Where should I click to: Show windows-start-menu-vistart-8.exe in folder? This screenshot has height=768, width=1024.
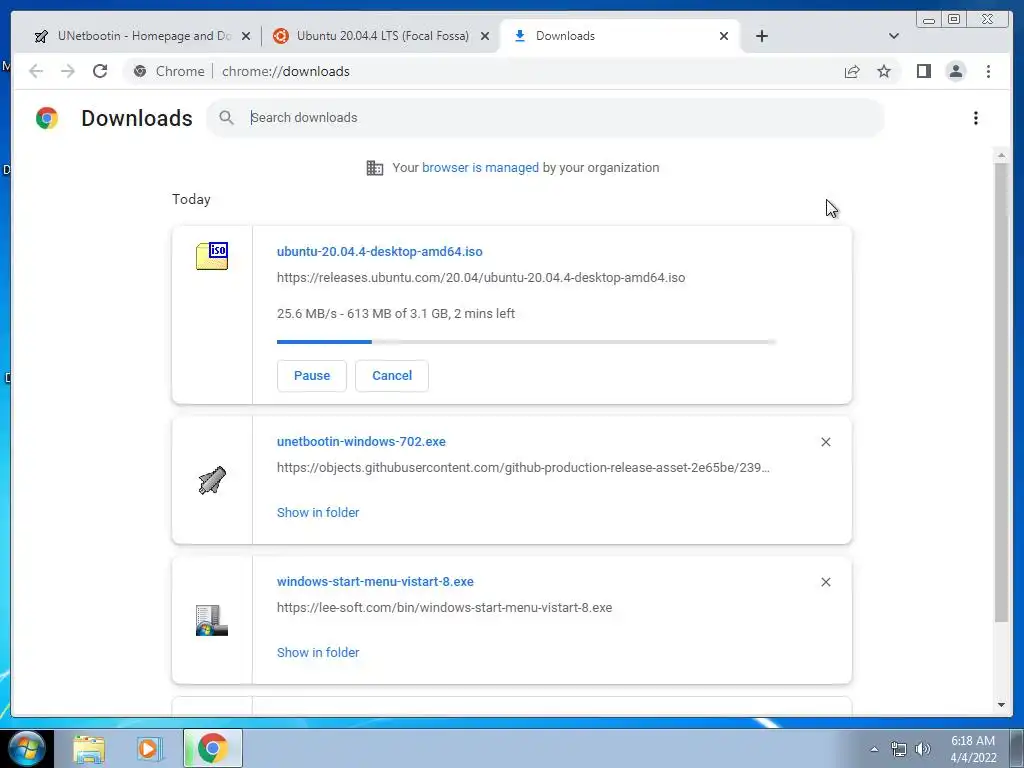pyautogui.click(x=318, y=652)
